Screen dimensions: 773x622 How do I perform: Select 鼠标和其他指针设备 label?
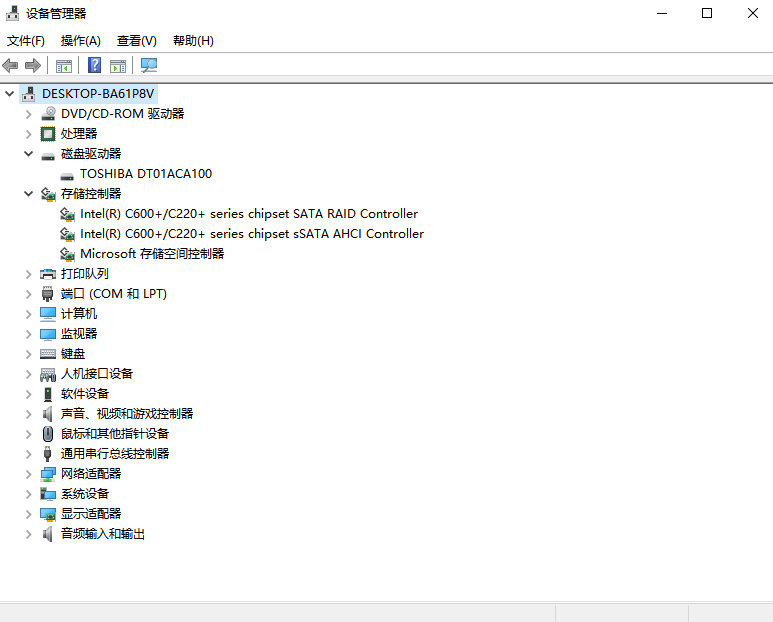pos(115,434)
